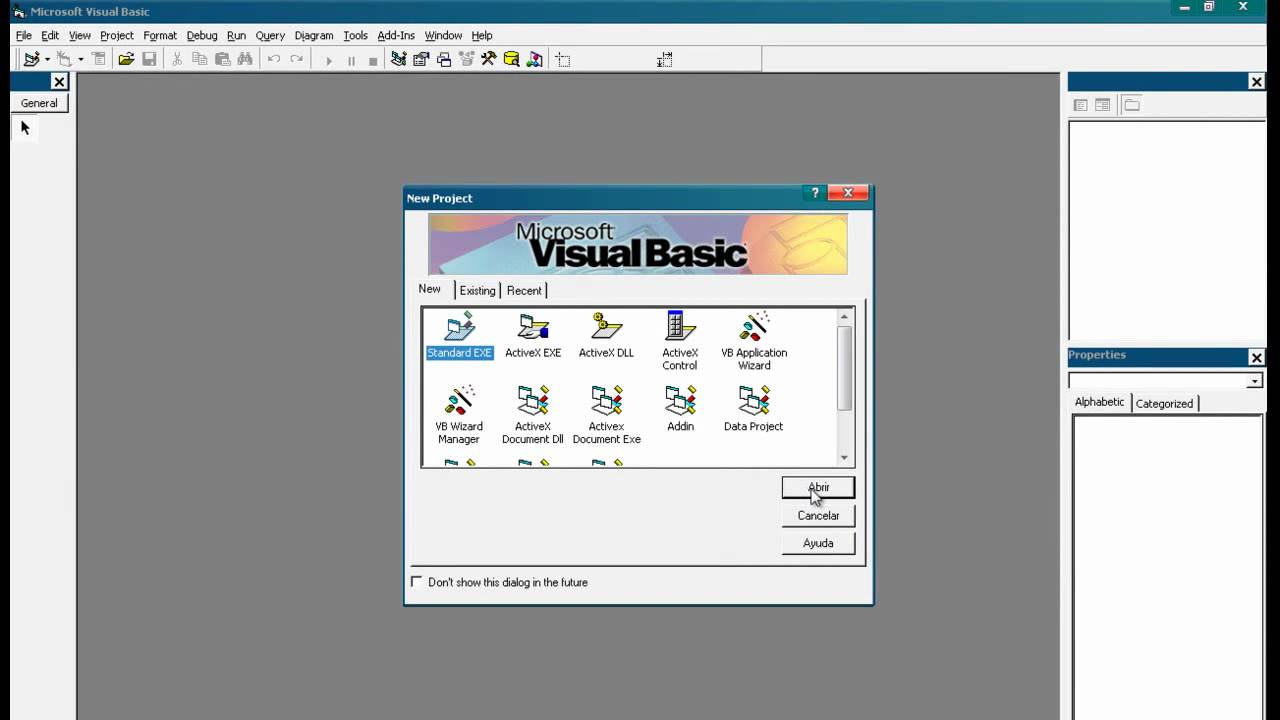The height and width of the screenshot is (720, 1280).
Task: Open Add Project dropdown arrow in toolbar
Action: click(x=47, y=60)
